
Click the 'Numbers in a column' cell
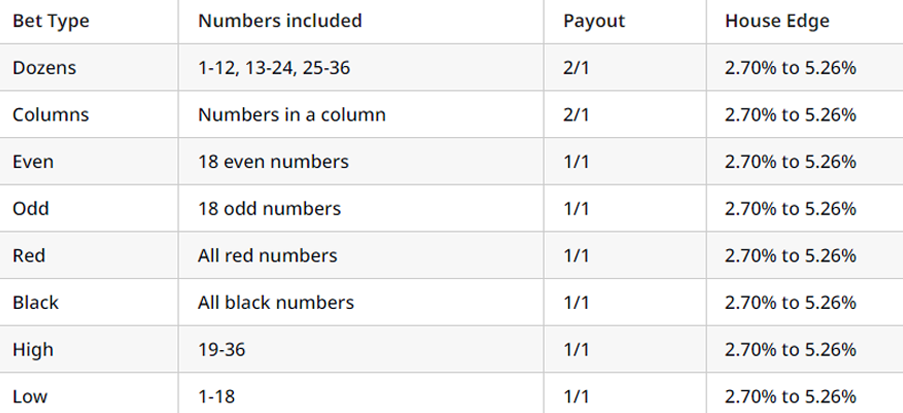click(x=292, y=114)
